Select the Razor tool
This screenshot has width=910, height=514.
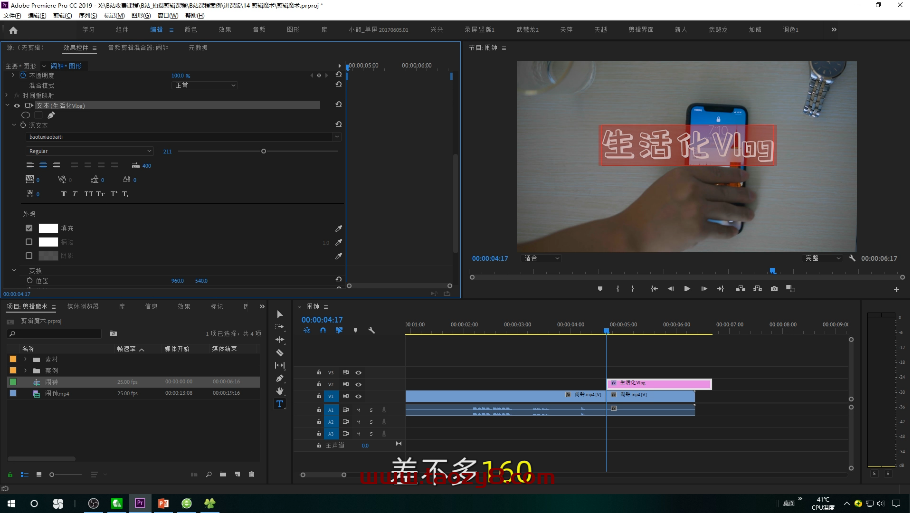tap(280, 352)
